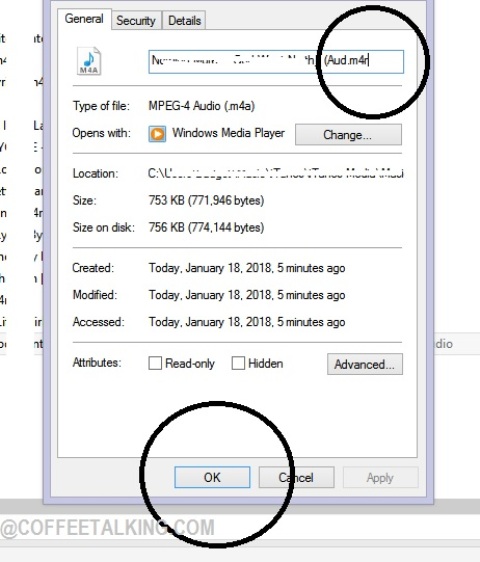Enable the Hidden attribute checkbox
Viewport: 480px width, 562px height.
(x=238, y=363)
